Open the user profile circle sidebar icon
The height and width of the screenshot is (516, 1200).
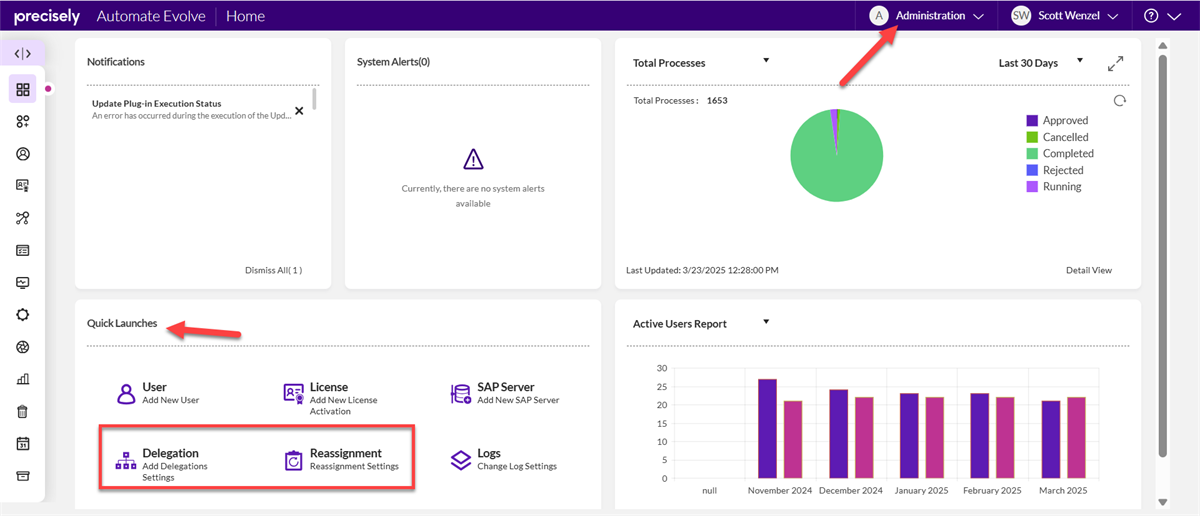point(22,154)
